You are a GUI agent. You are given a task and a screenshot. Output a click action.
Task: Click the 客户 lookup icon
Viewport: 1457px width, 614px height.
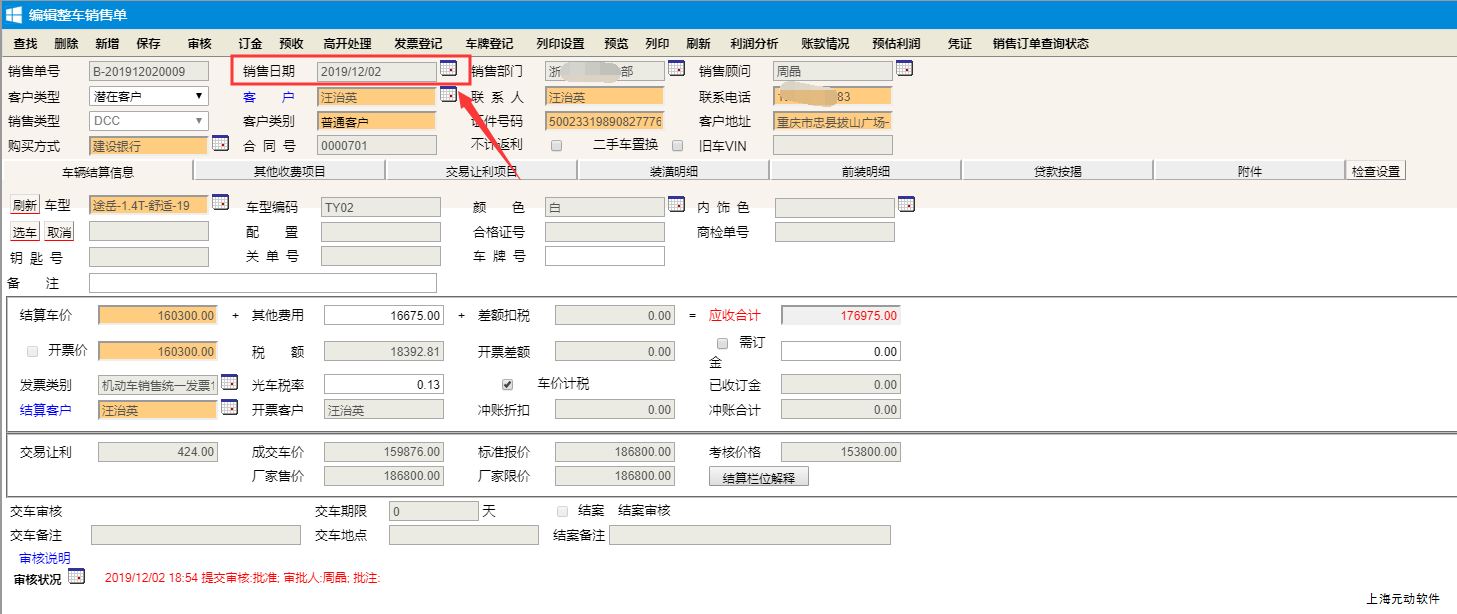coord(448,94)
